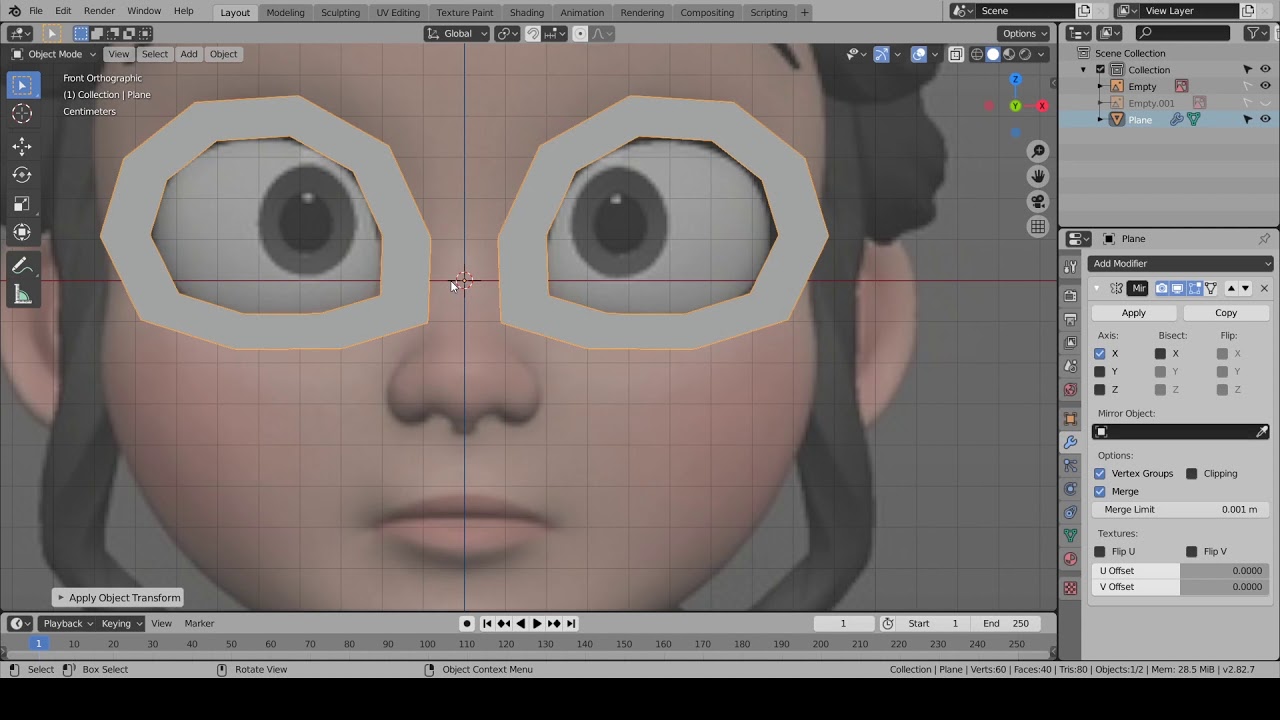
Task: Select the Transform tool
Action: click(22, 233)
